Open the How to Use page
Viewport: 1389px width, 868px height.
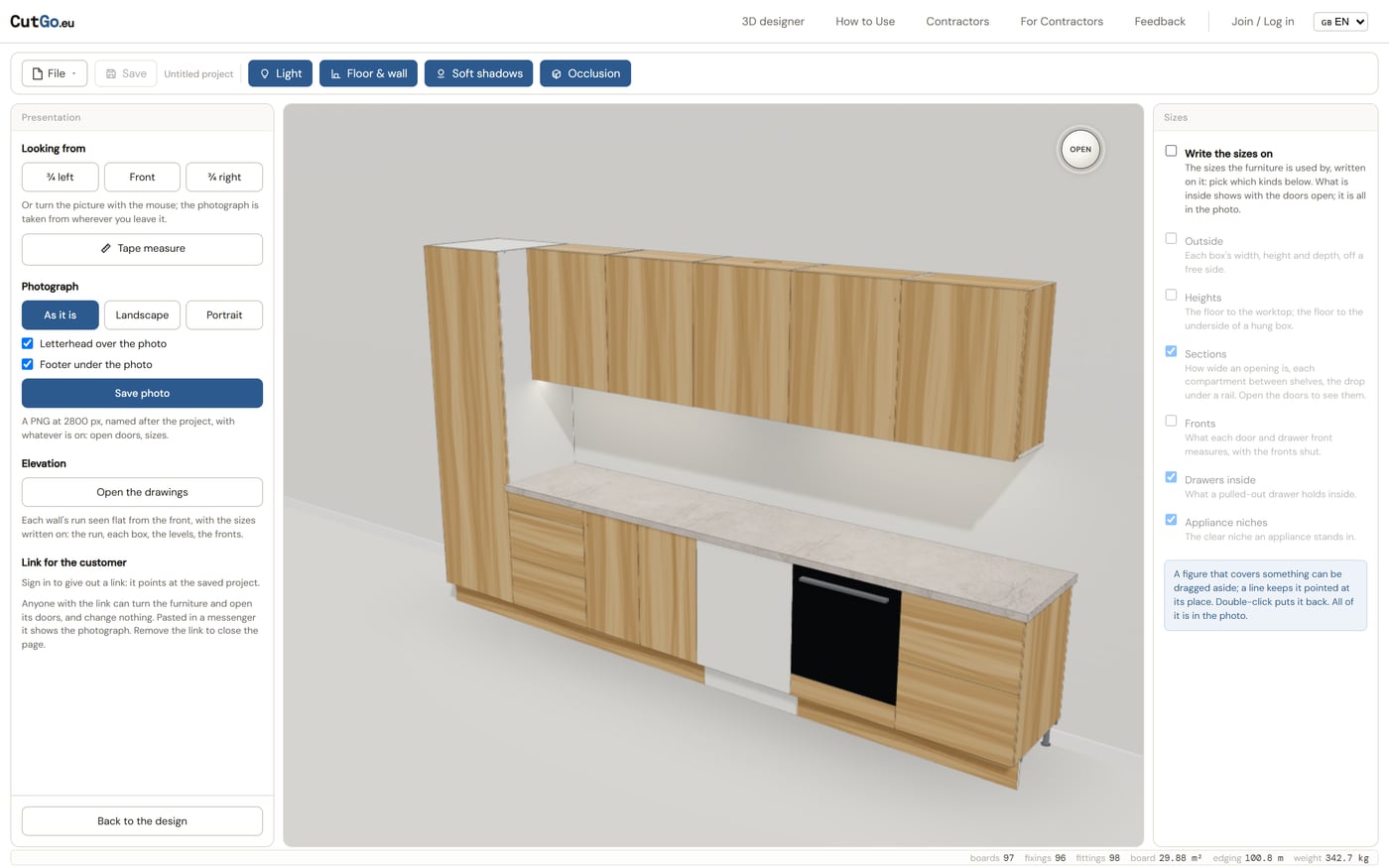coord(865,21)
